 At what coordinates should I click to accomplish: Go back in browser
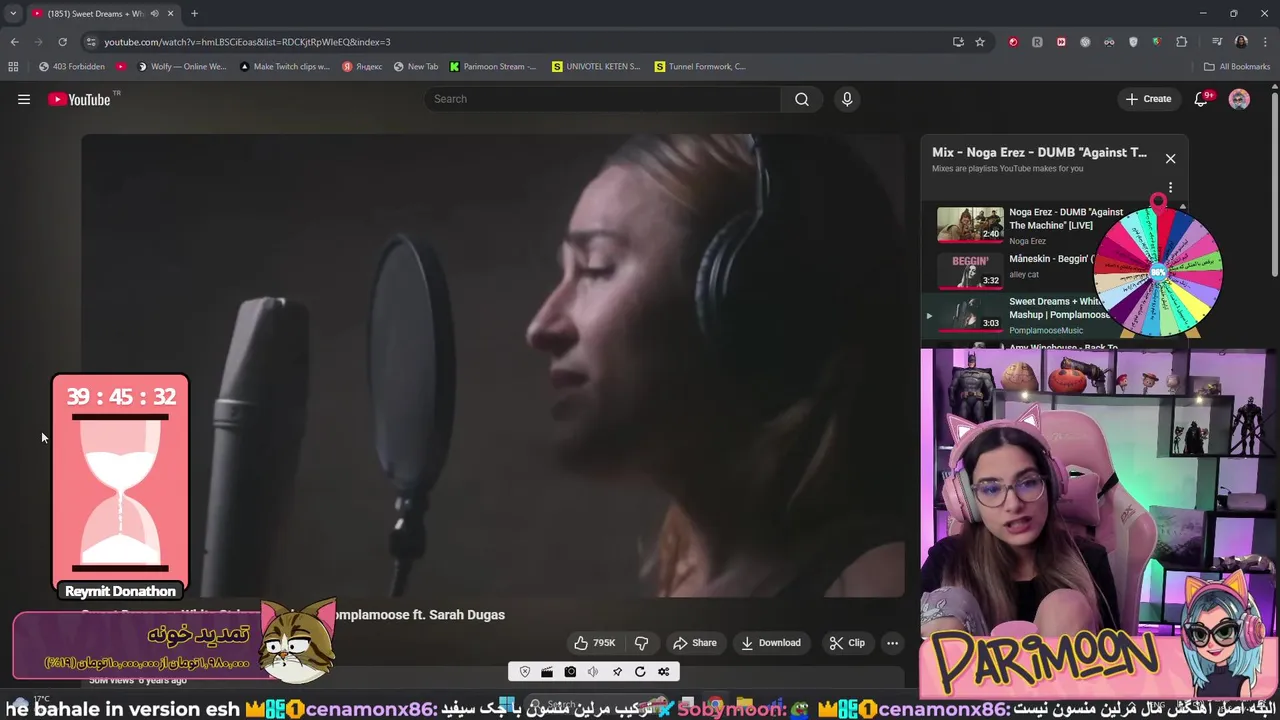pos(14,42)
